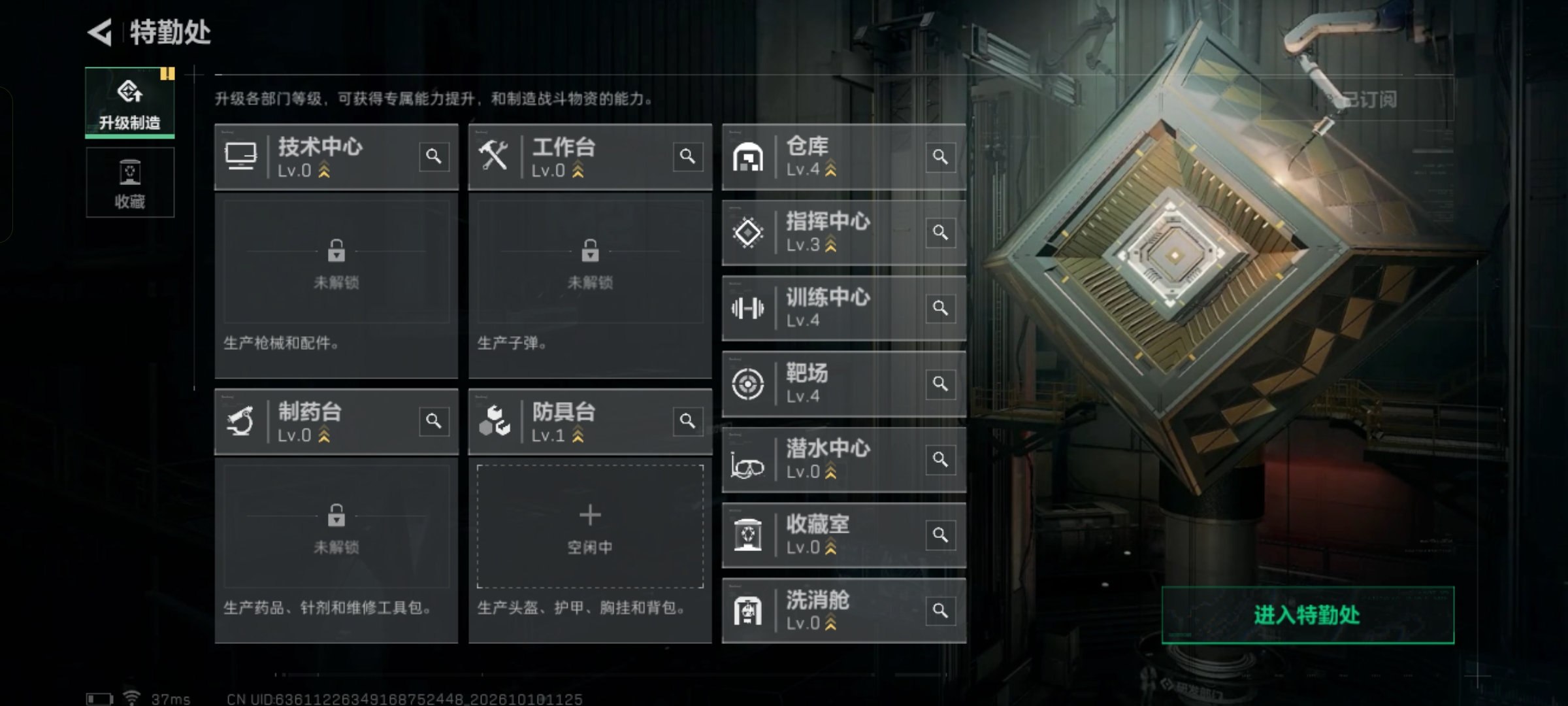Inspect 工作台 with its magnifier icon
This screenshot has width=1568, height=706.
point(687,156)
